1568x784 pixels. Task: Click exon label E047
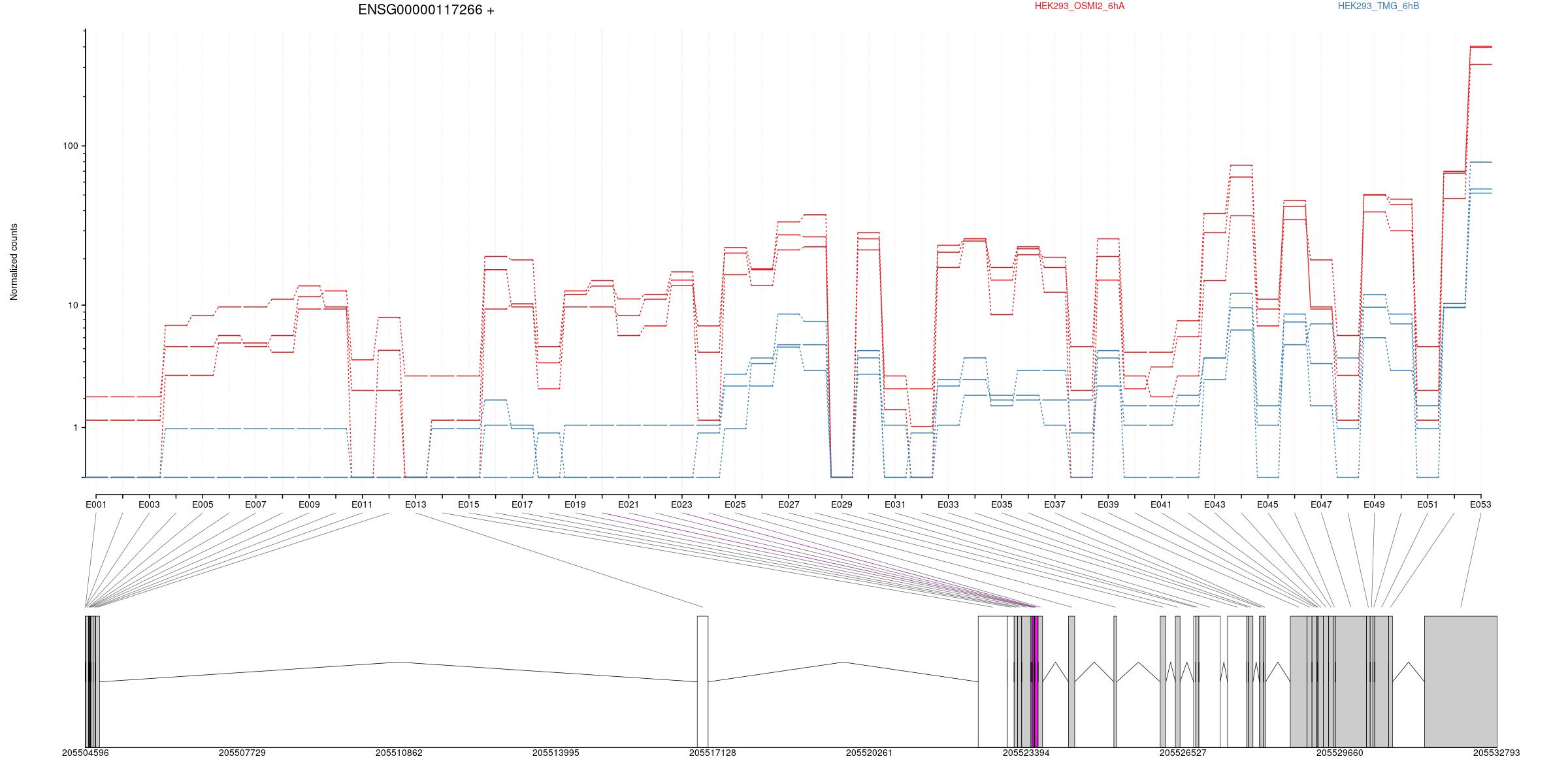pos(1321,505)
